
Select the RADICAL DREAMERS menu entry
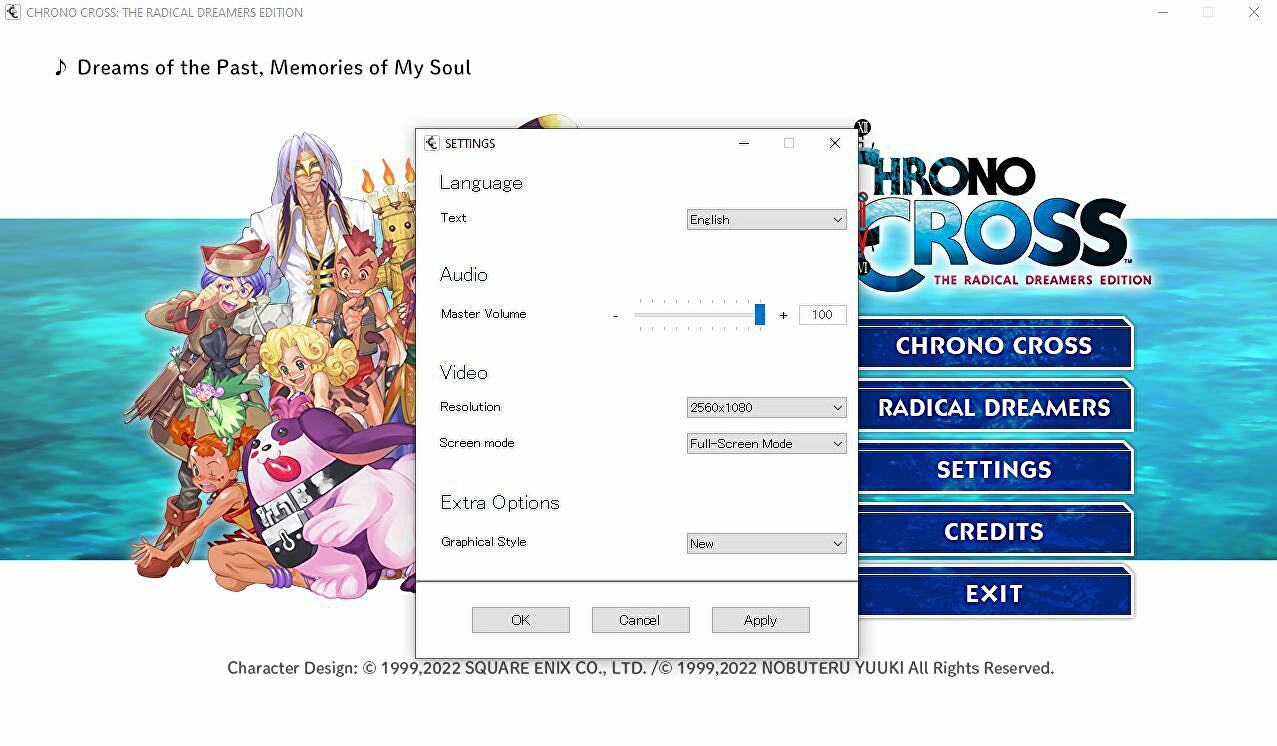point(994,407)
